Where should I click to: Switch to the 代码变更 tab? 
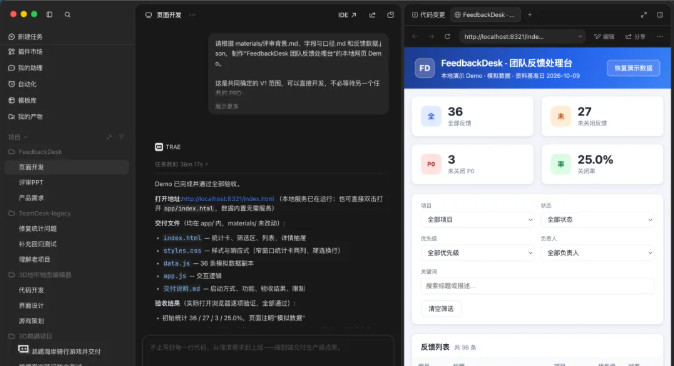428,15
